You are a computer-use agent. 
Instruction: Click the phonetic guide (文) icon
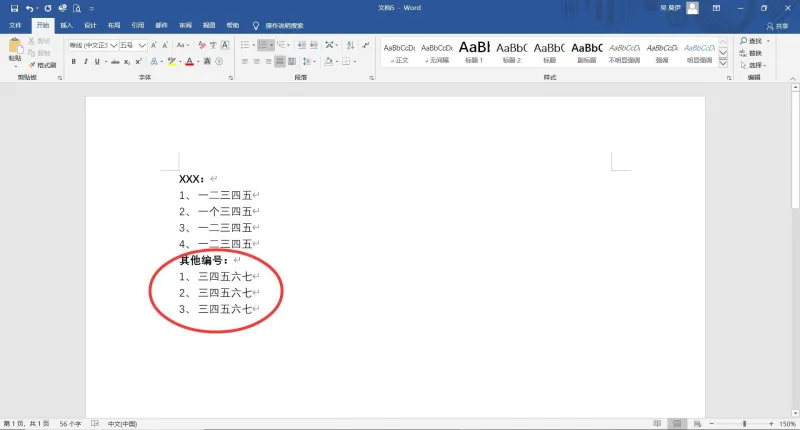(x=213, y=45)
